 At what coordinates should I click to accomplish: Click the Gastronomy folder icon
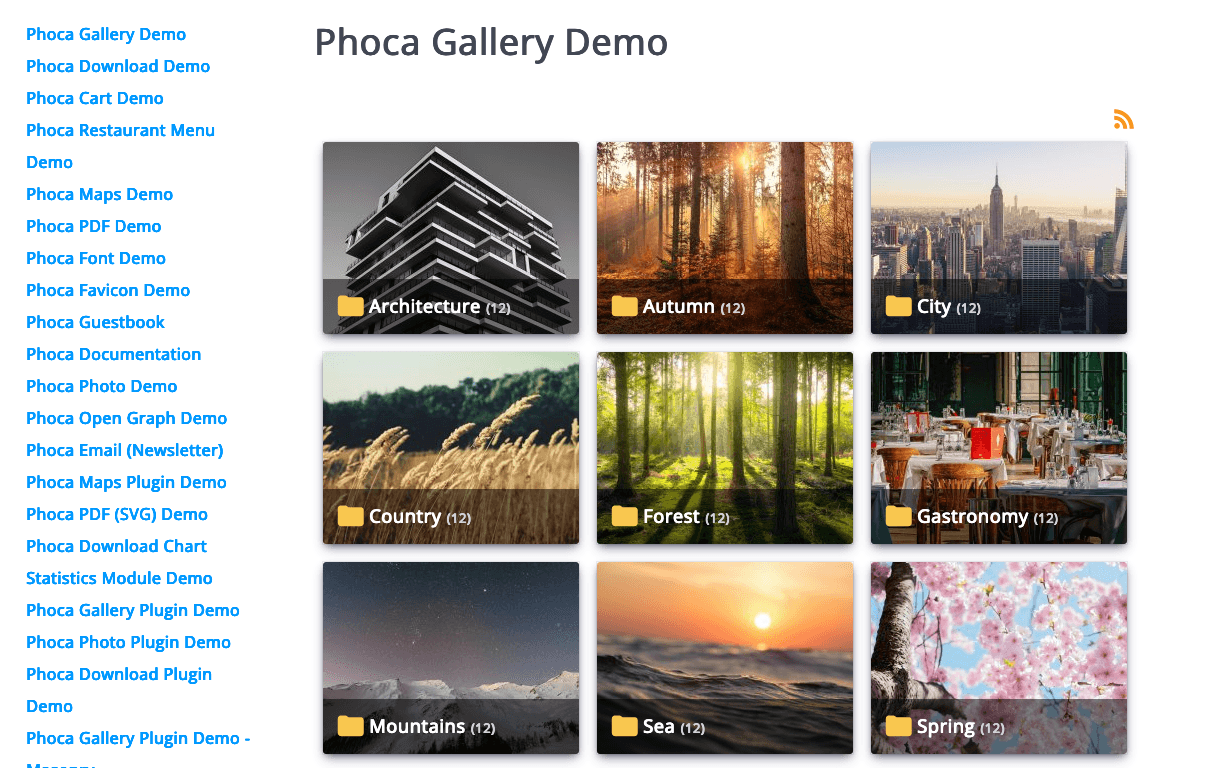tap(898, 516)
